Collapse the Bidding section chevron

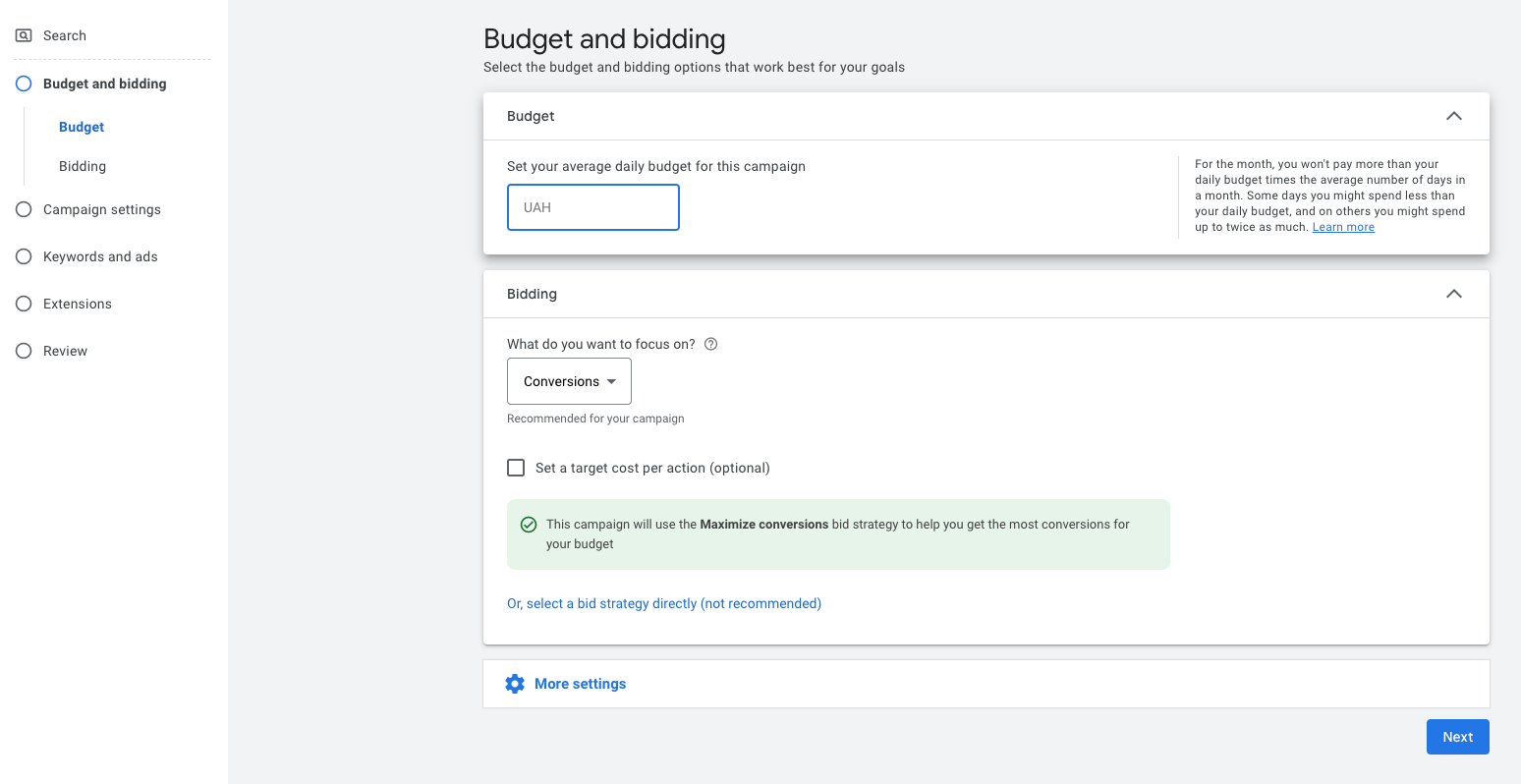point(1454,294)
